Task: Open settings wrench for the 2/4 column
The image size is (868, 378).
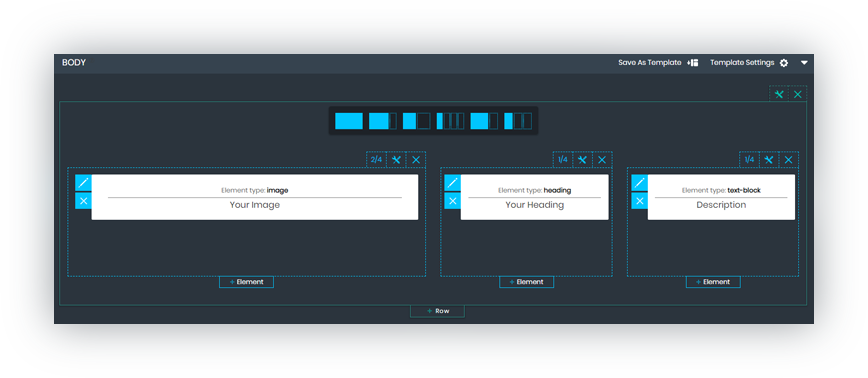Action: pos(396,159)
